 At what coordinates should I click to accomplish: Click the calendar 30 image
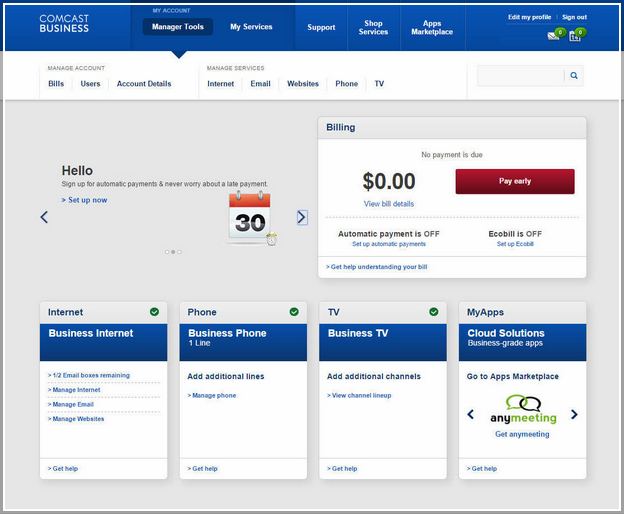pyautogui.click(x=252, y=218)
